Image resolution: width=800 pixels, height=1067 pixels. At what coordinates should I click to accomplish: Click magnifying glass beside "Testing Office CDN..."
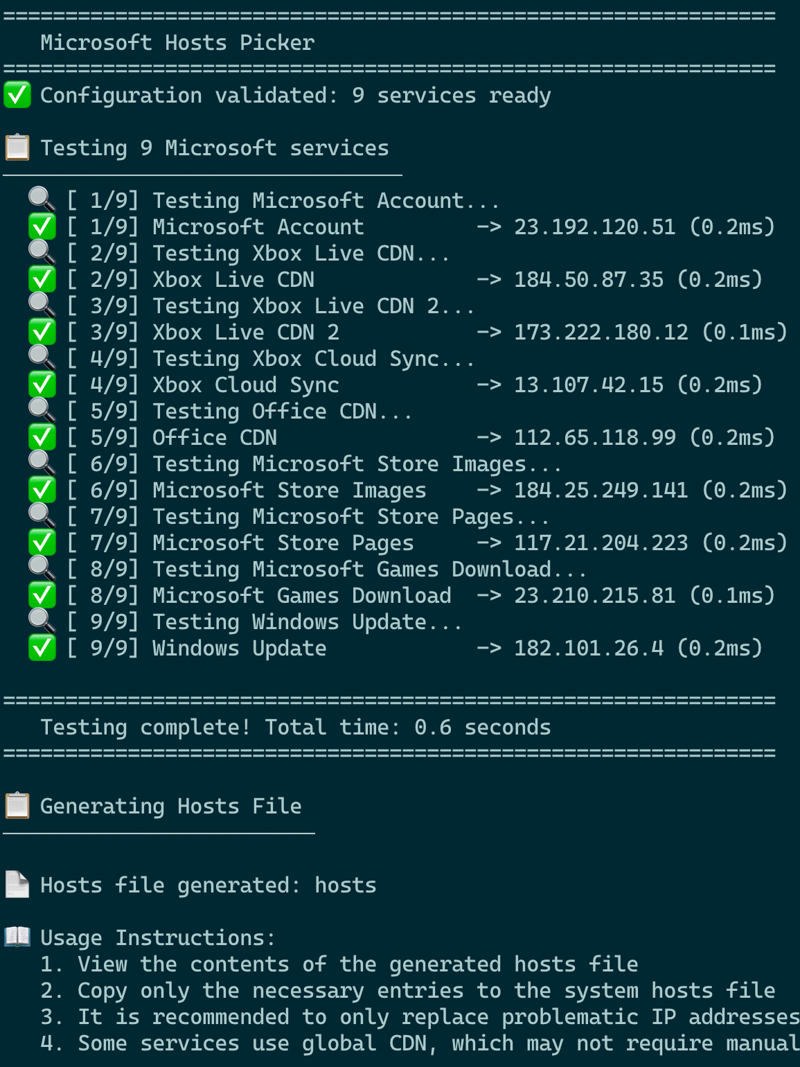(42, 411)
